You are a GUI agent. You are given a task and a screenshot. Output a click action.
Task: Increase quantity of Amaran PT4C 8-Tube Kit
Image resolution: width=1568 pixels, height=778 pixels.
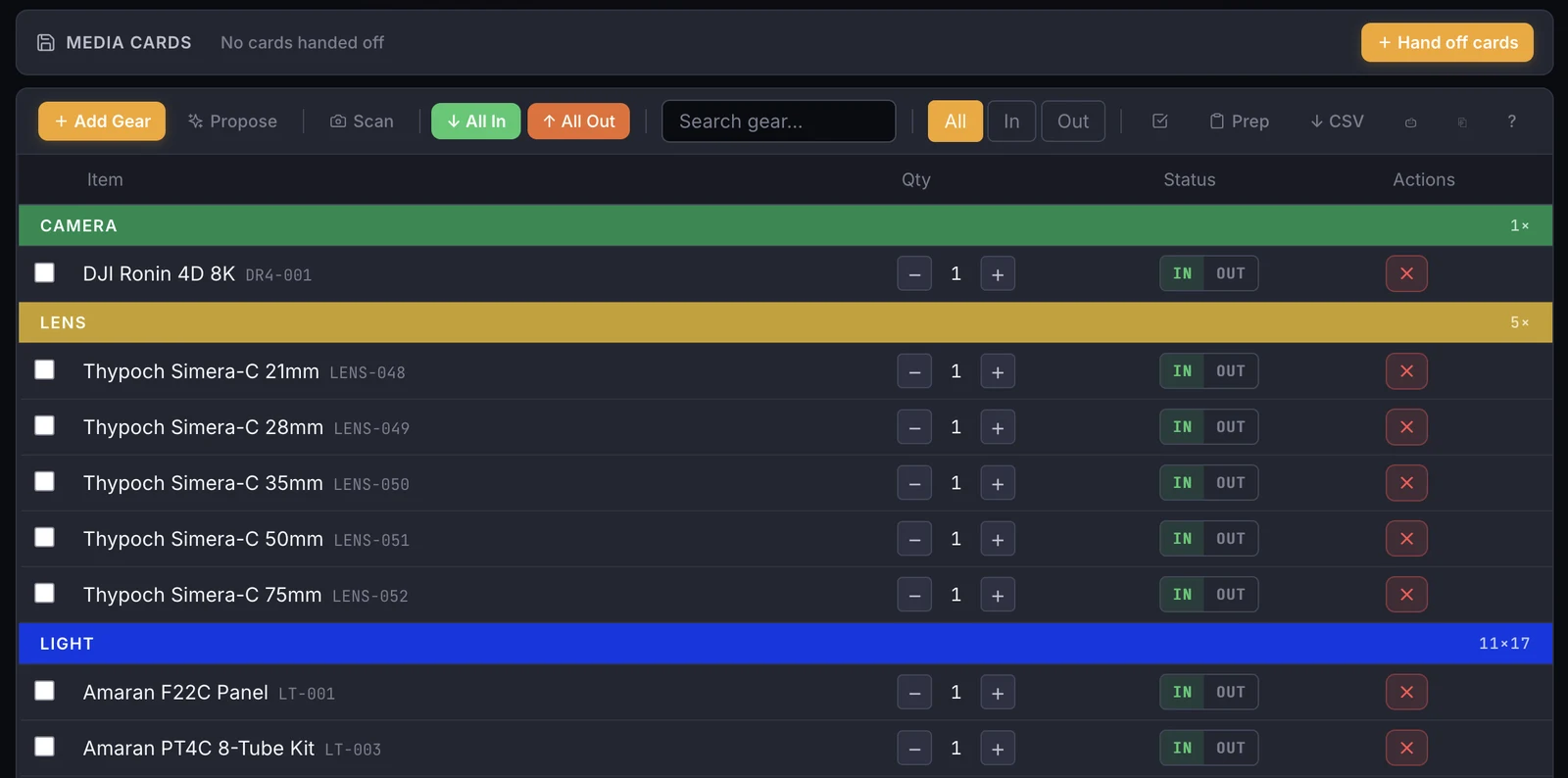point(998,749)
